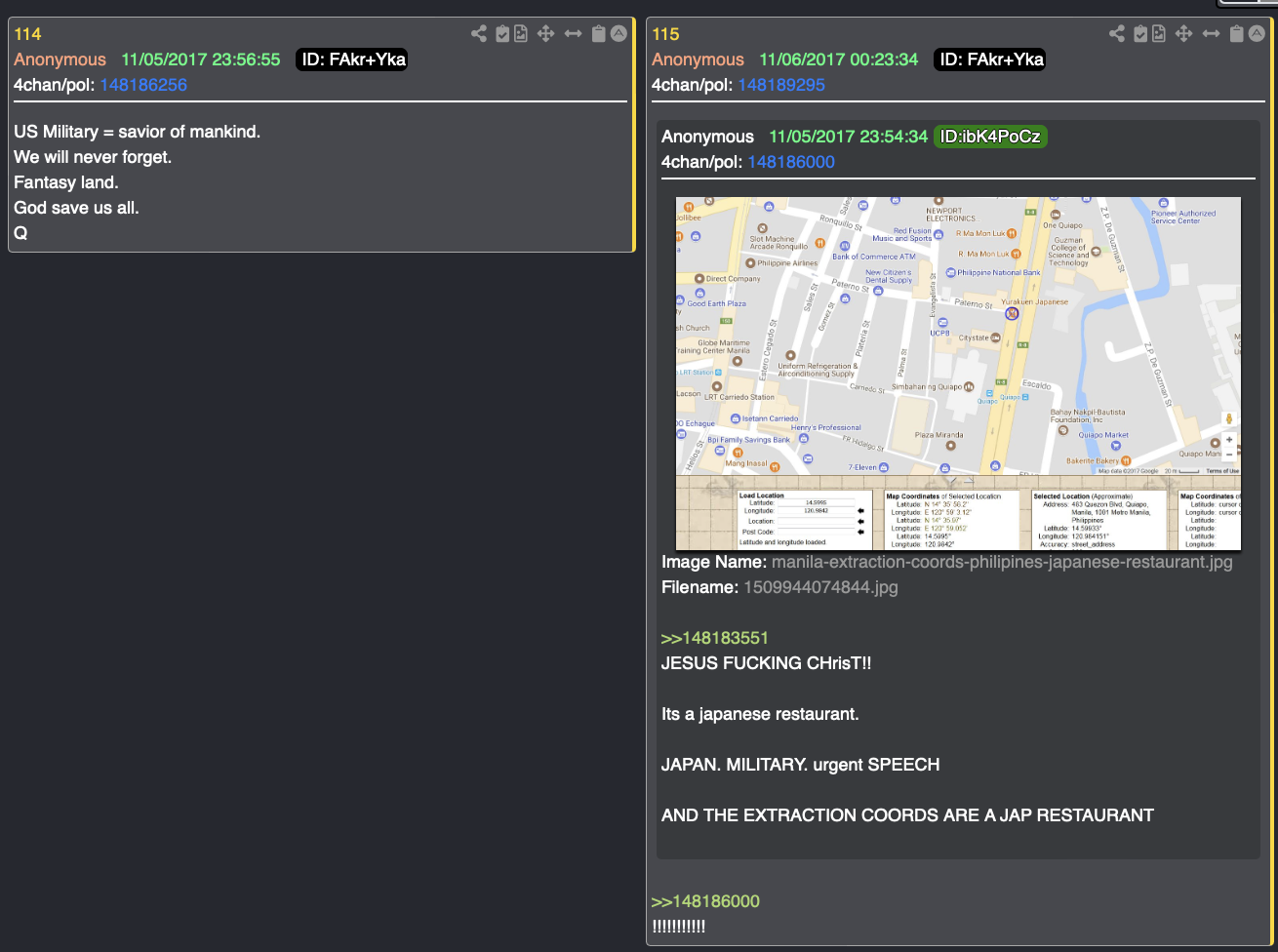Follow the >>148186000 reply reference at bottom

tap(705, 901)
